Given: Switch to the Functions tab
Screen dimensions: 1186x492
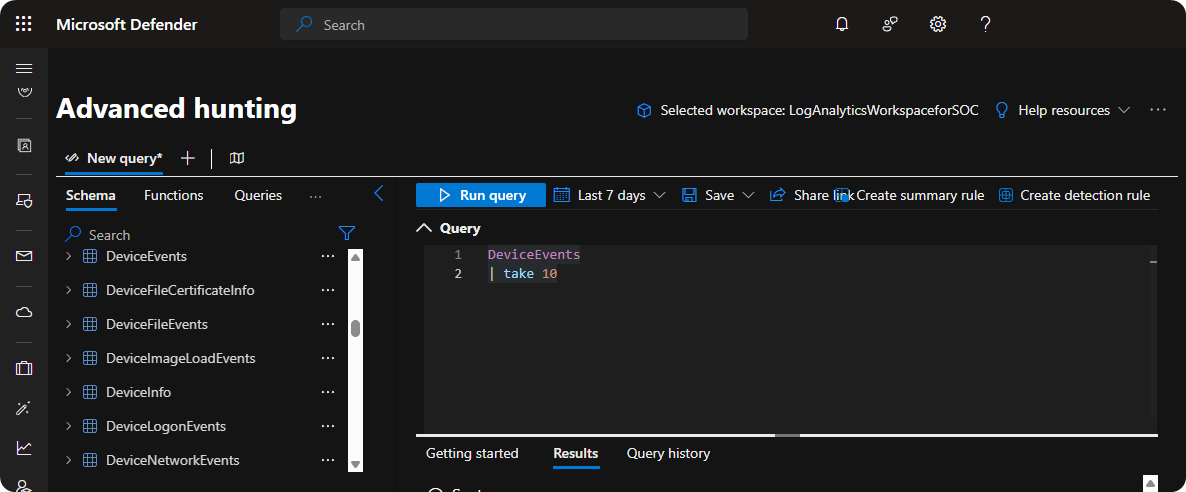Looking at the screenshot, I should pos(173,195).
